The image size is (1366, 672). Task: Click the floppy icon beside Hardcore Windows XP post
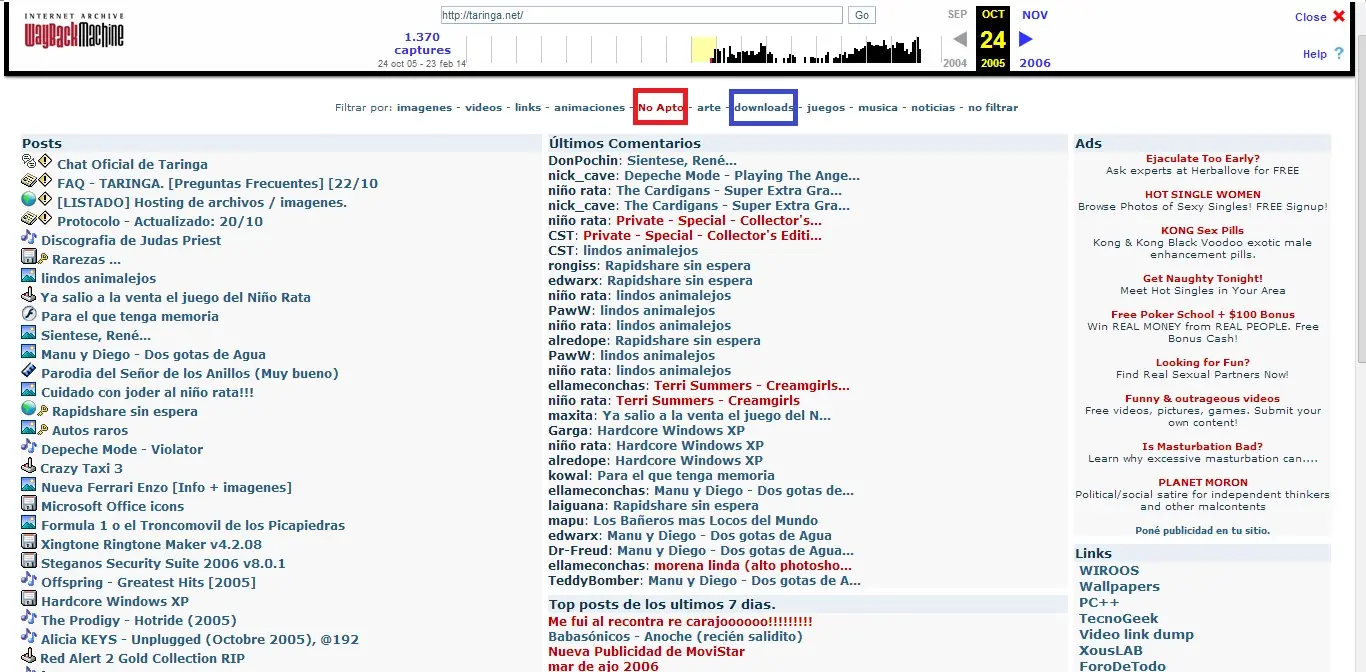(x=29, y=599)
